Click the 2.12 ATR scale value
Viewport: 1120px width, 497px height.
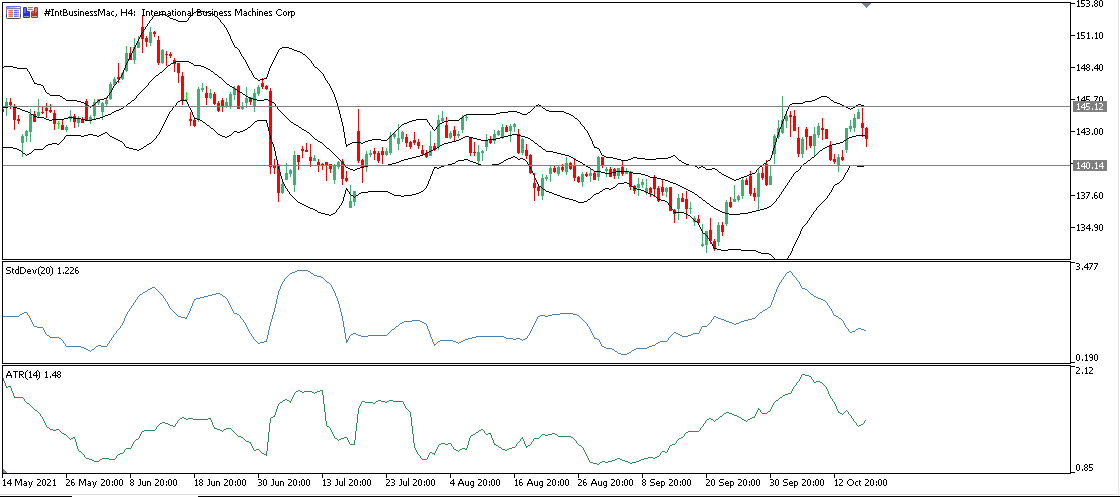(x=1086, y=371)
